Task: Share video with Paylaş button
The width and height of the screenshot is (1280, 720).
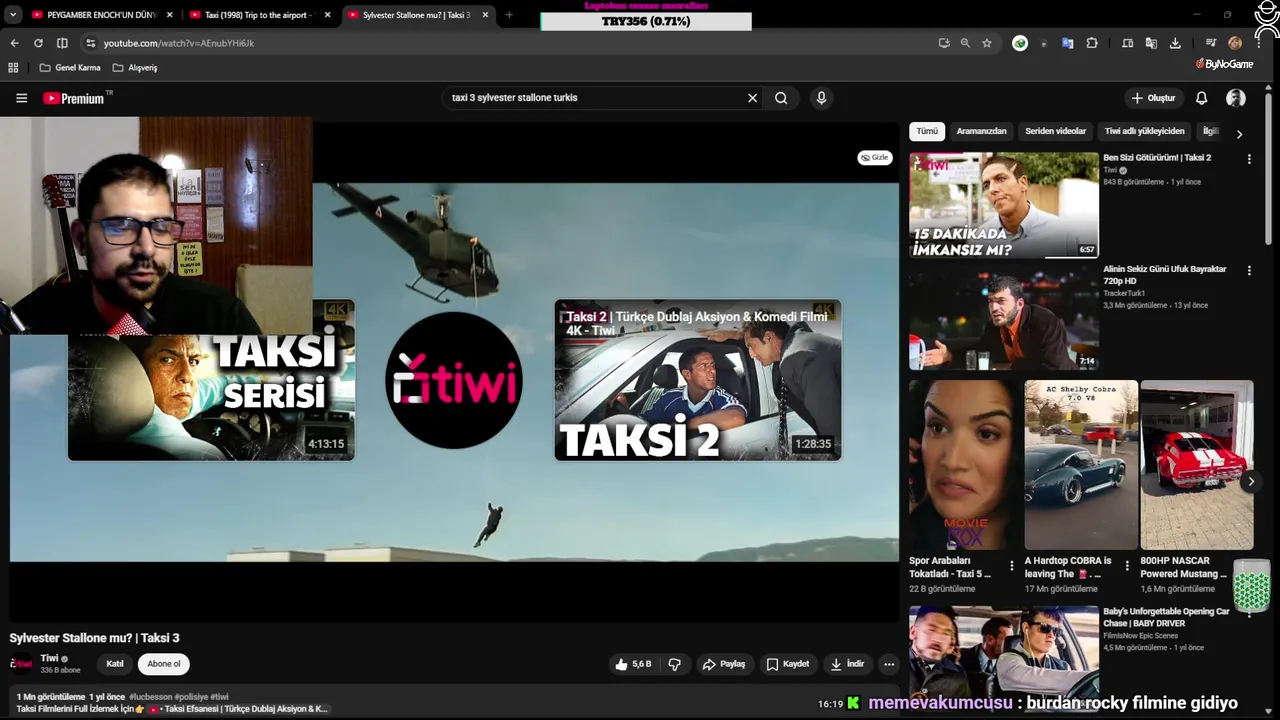Action: click(724, 664)
